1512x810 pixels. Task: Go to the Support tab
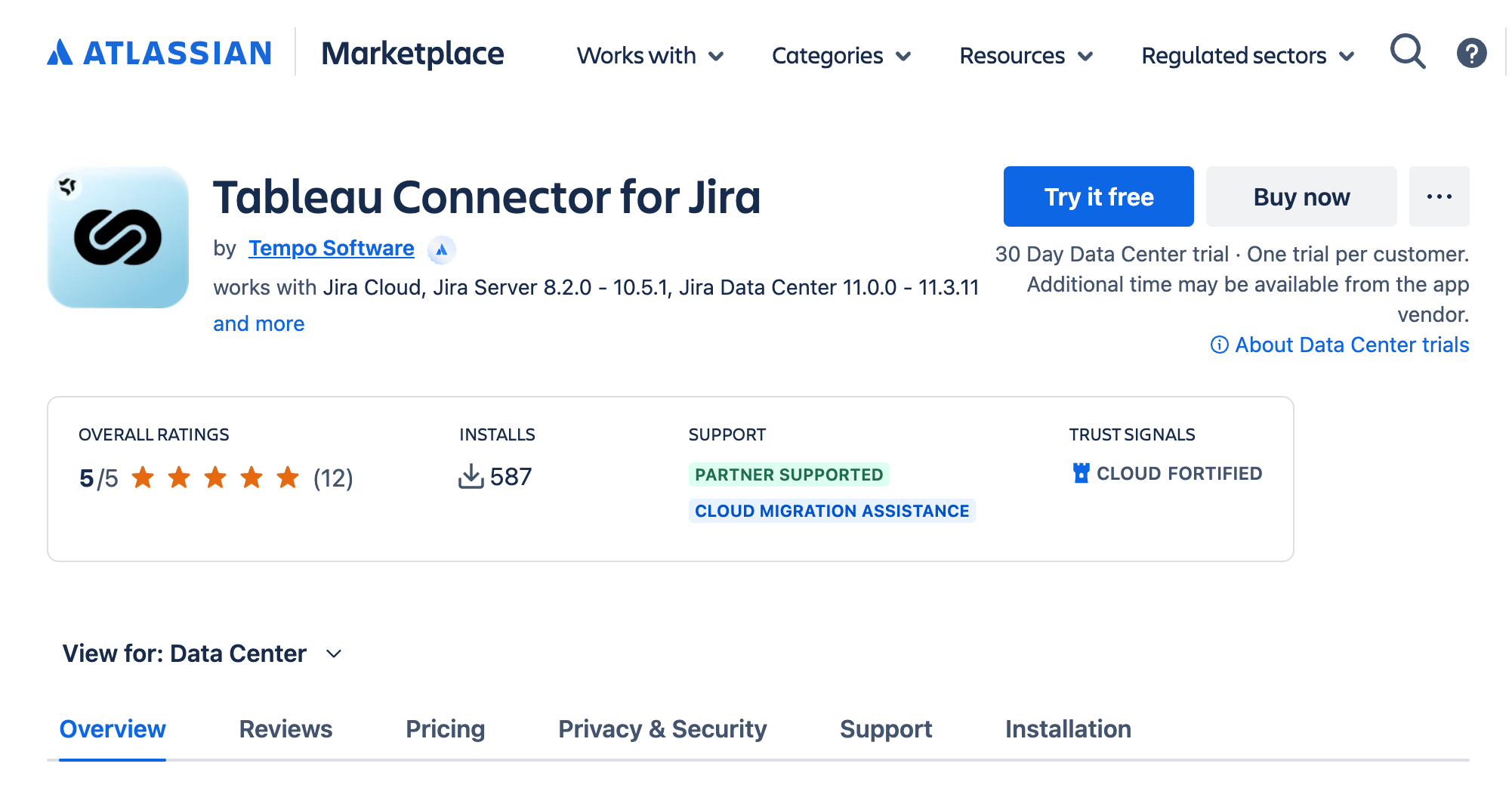(886, 729)
